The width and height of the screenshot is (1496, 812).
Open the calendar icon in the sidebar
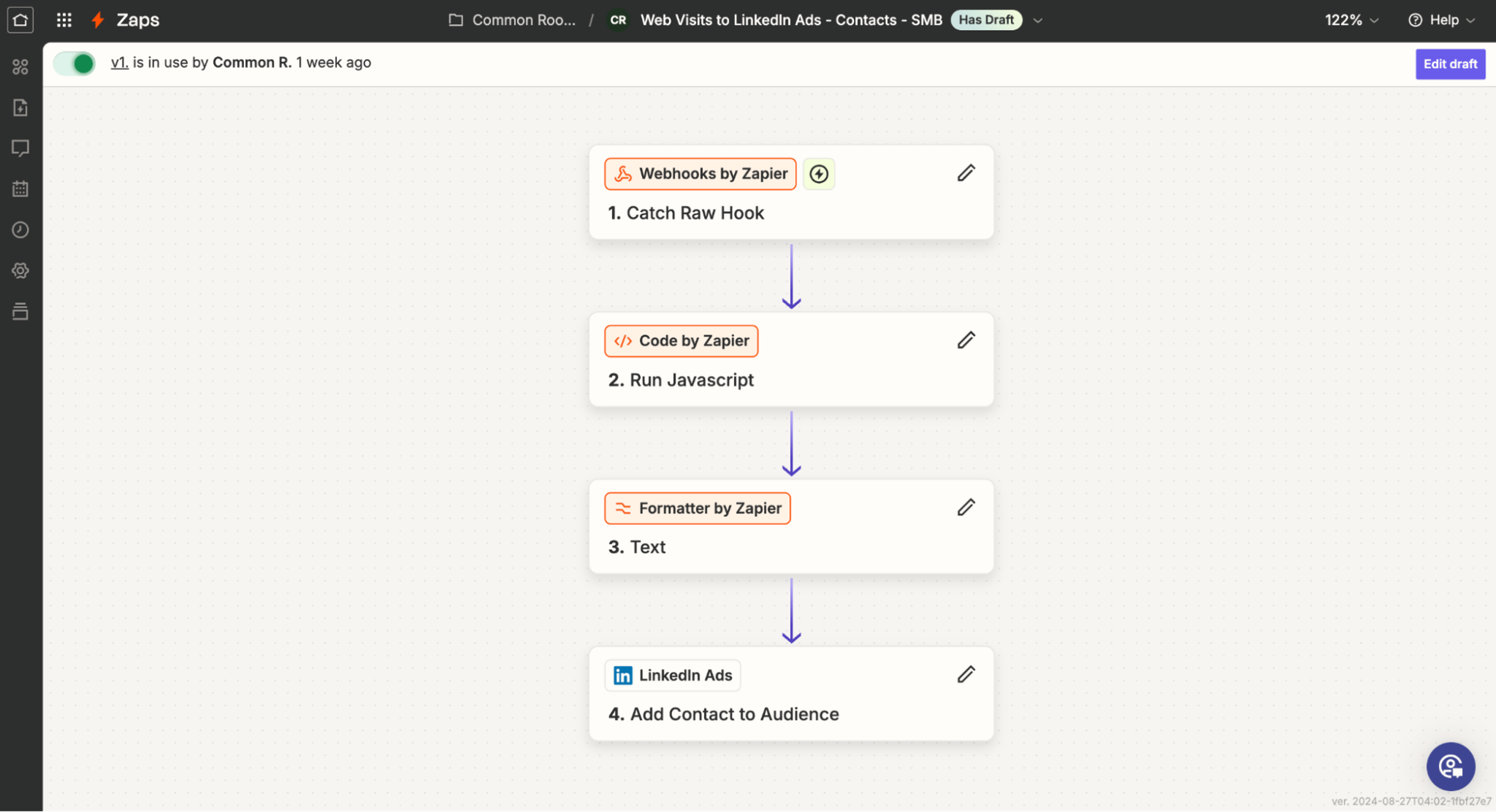(20, 189)
